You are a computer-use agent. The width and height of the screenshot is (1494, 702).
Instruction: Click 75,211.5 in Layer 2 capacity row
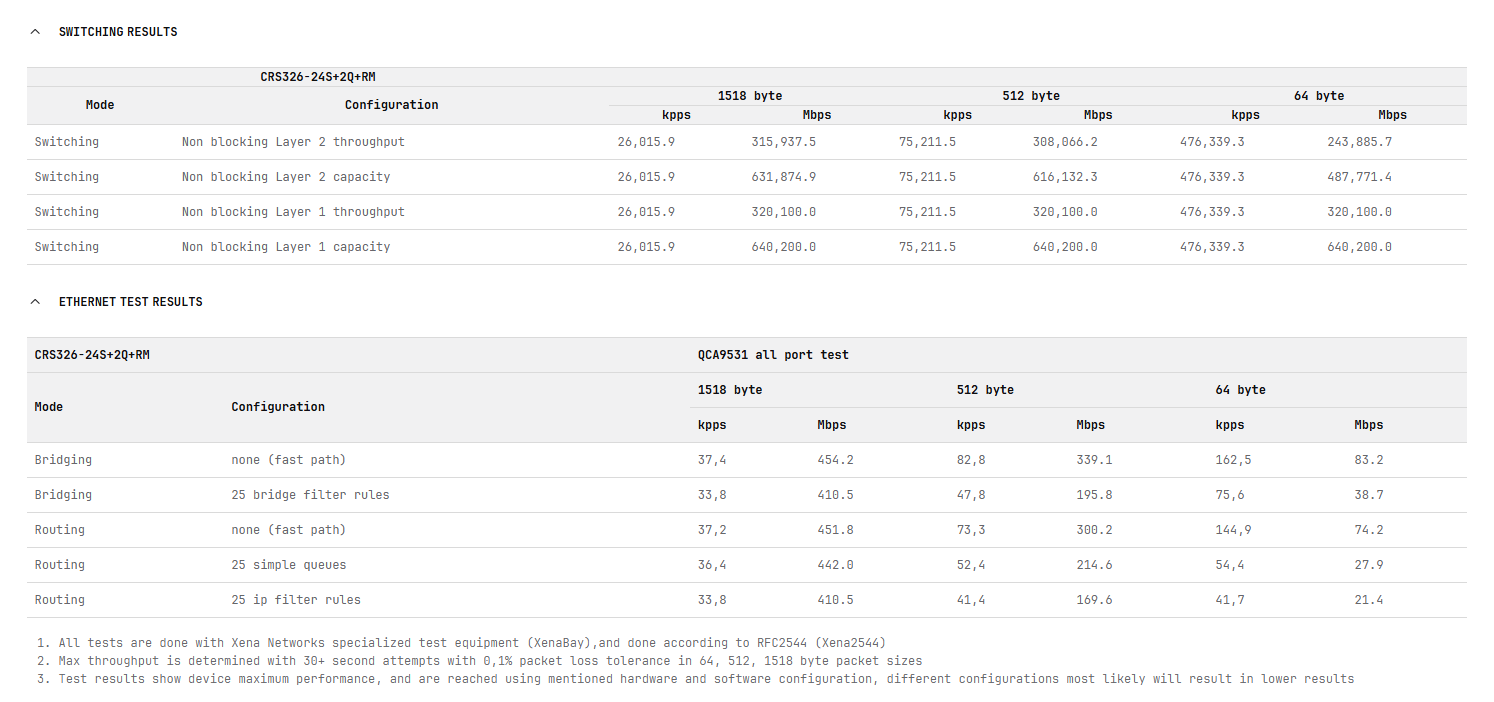(927, 177)
